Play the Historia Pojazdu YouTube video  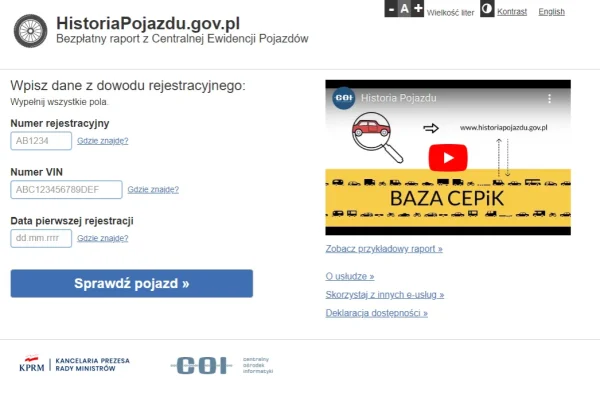[448, 158]
